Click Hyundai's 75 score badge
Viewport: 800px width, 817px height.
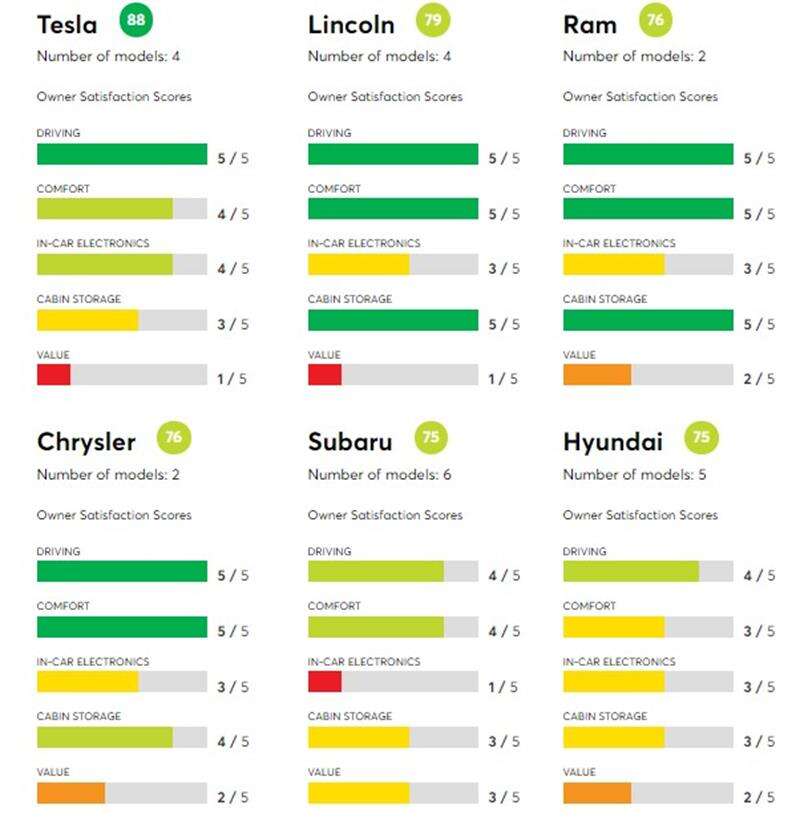(x=701, y=438)
